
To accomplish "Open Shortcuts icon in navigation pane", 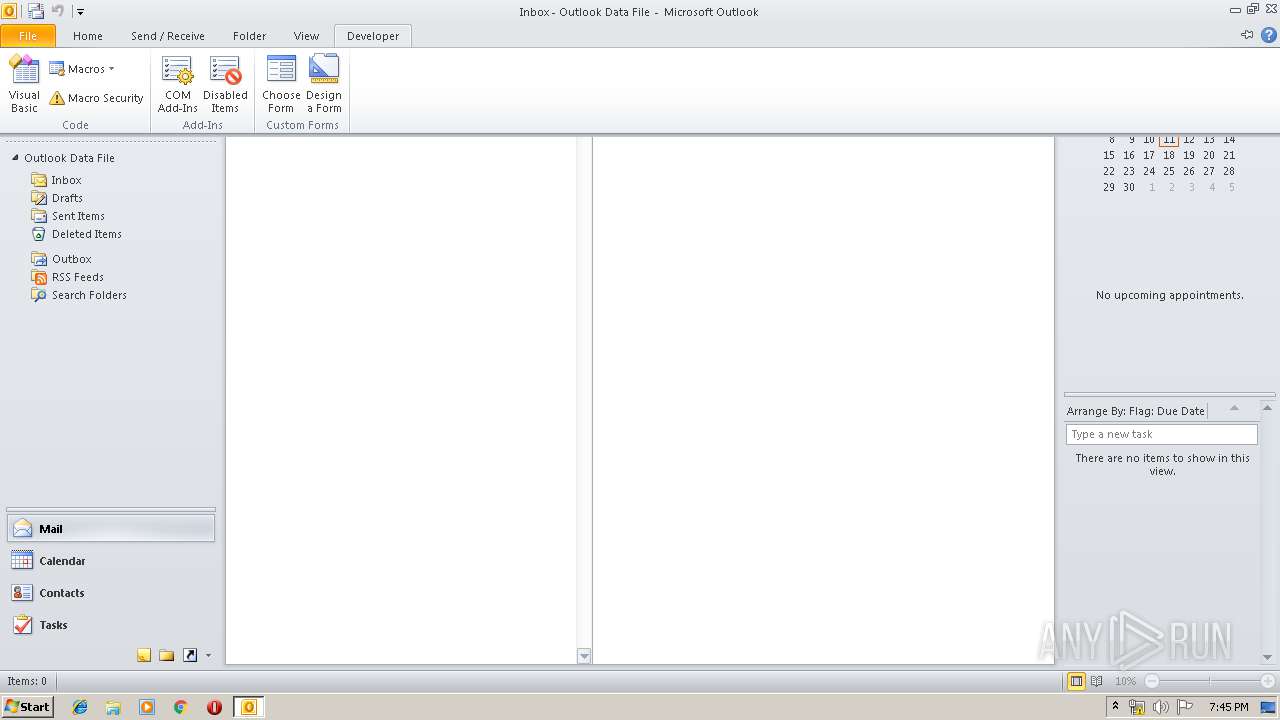I will pyautogui.click(x=190, y=655).
